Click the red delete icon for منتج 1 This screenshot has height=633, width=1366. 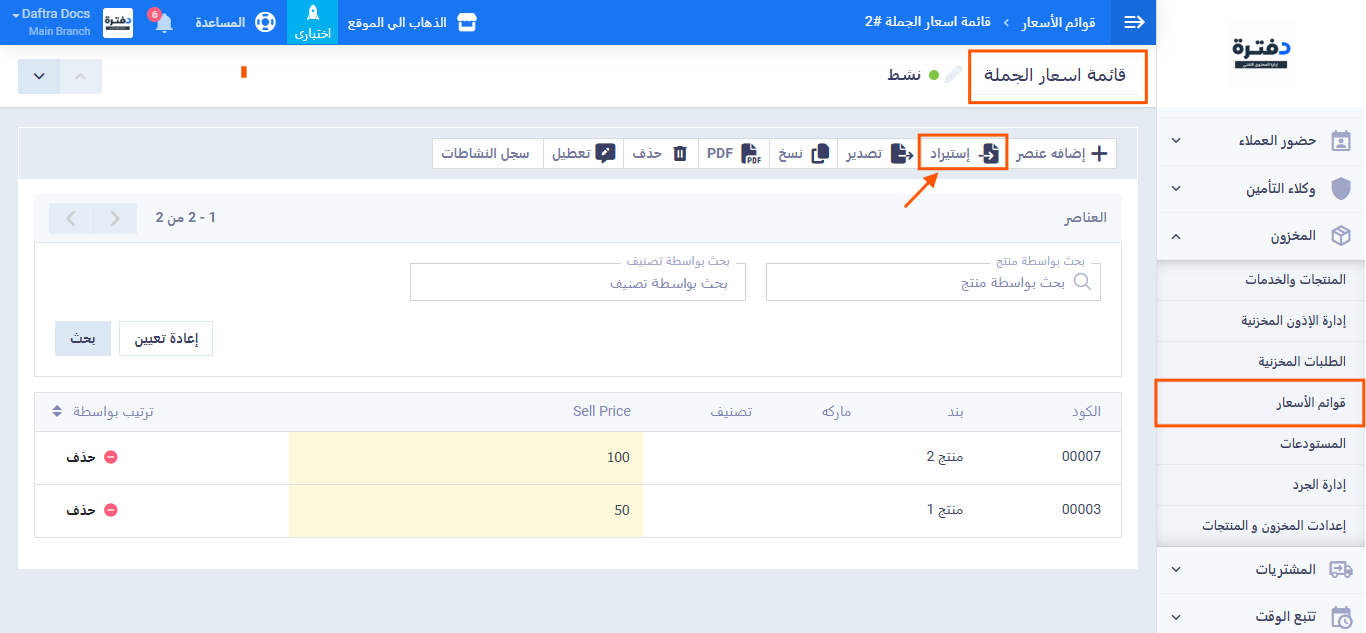111,510
